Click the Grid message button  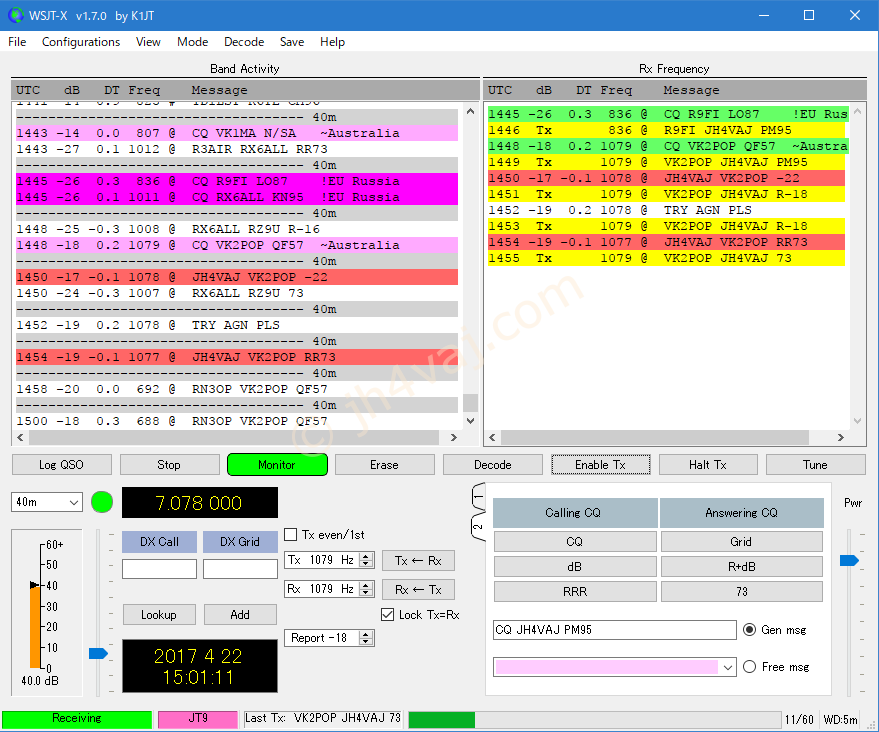click(742, 542)
